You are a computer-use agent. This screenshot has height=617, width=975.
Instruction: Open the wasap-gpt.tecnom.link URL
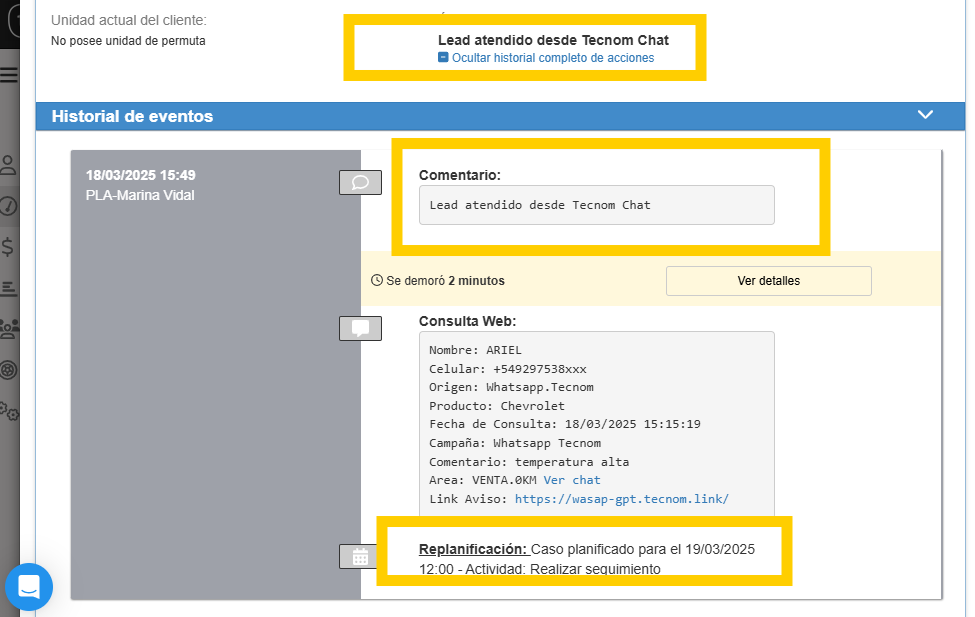coord(622,499)
